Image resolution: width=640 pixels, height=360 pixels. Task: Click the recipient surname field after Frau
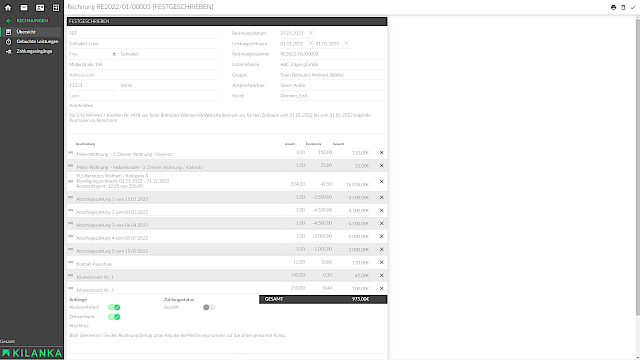point(169,54)
